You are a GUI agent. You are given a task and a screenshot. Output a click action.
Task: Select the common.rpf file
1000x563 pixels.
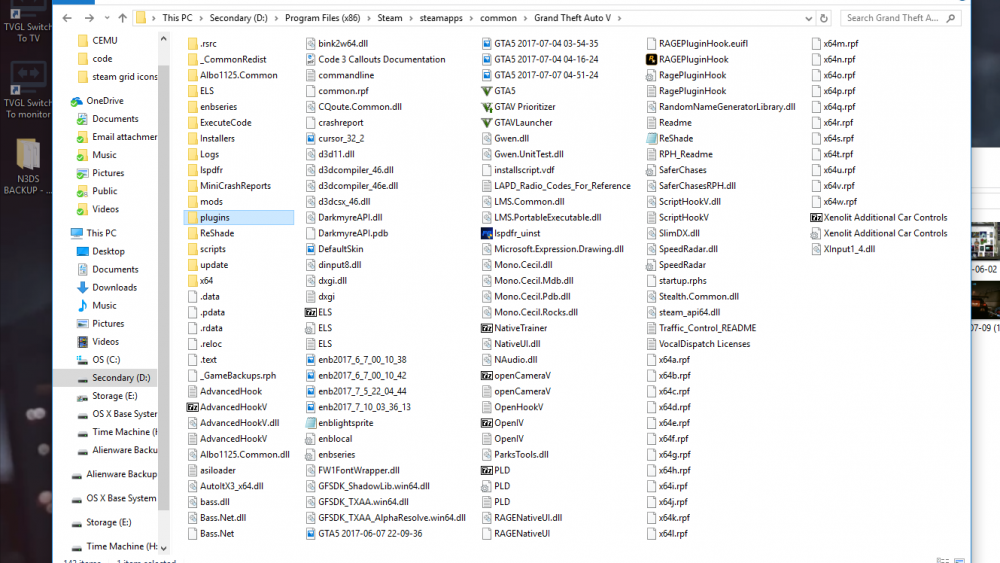pyautogui.click(x=337, y=91)
